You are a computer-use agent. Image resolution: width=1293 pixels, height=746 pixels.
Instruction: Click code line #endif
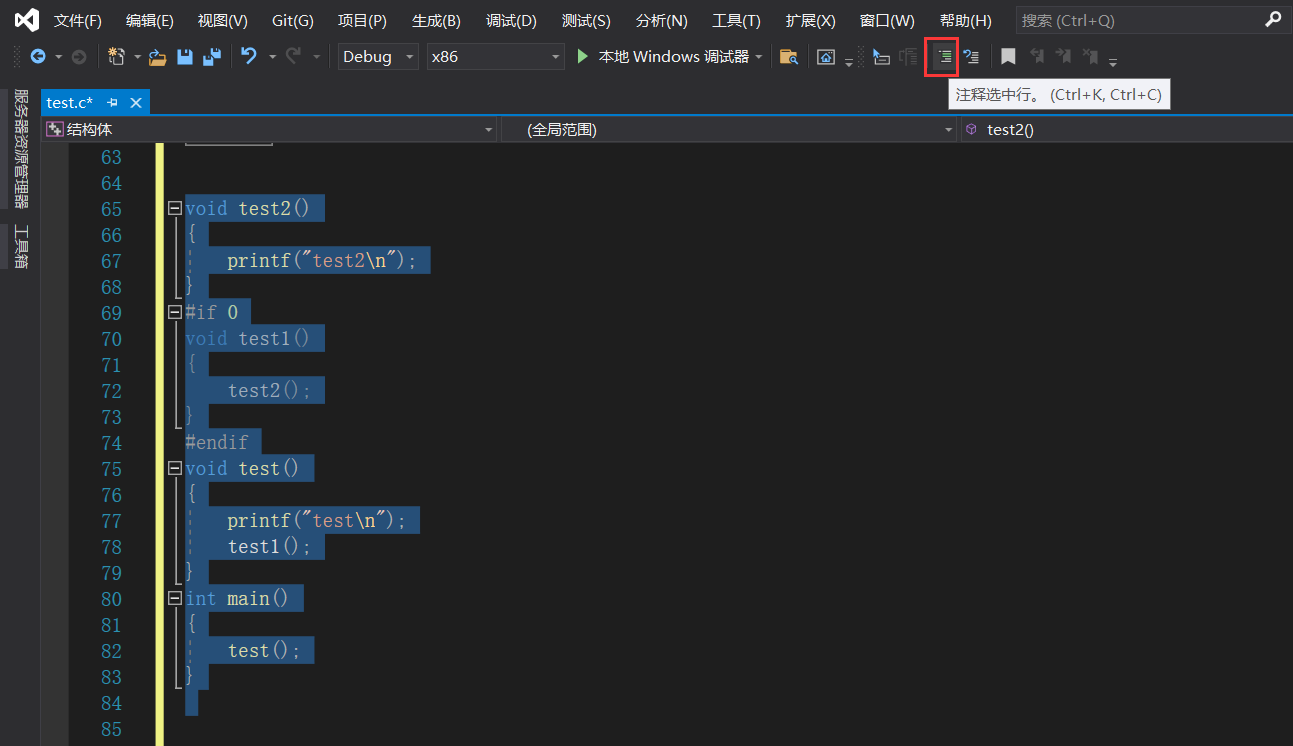pos(217,443)
